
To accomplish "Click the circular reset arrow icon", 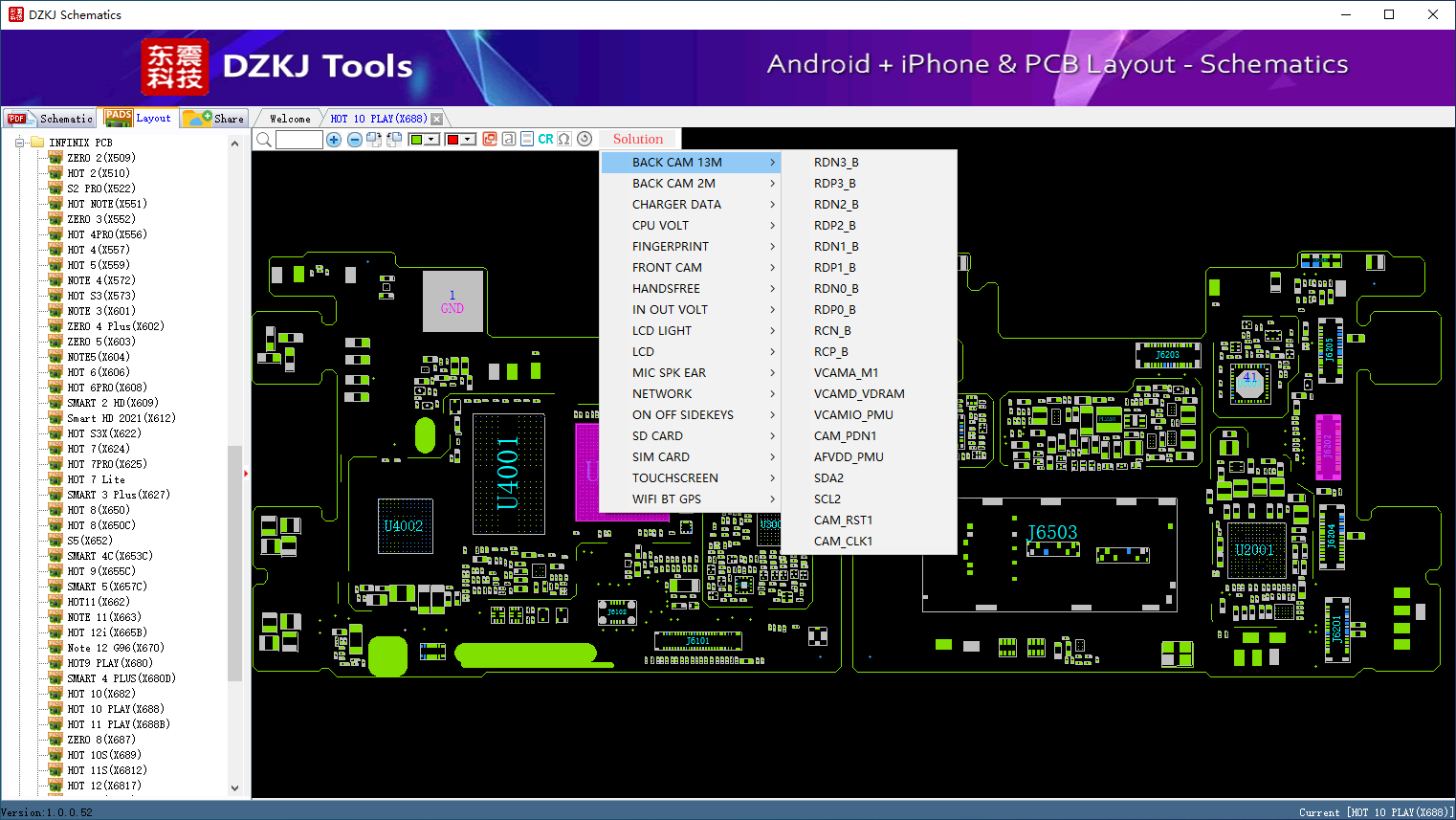I will coord(585,140).
